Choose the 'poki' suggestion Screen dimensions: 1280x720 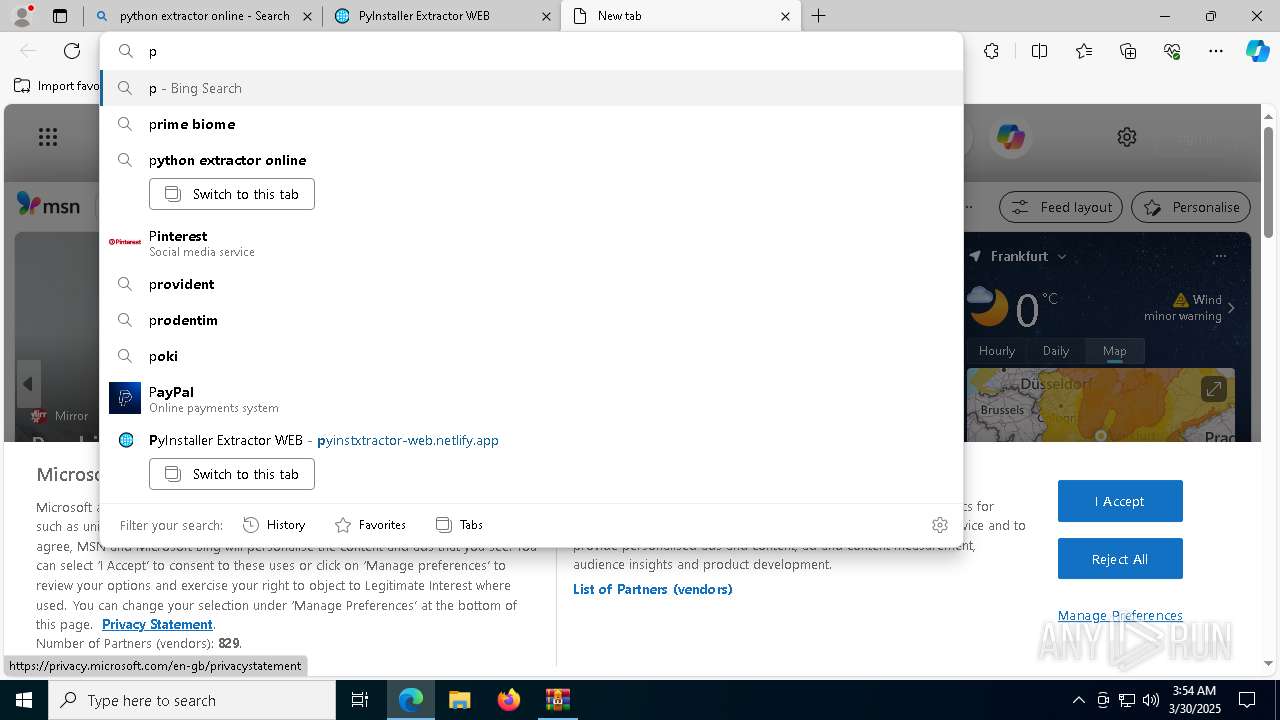coord(532,356)
